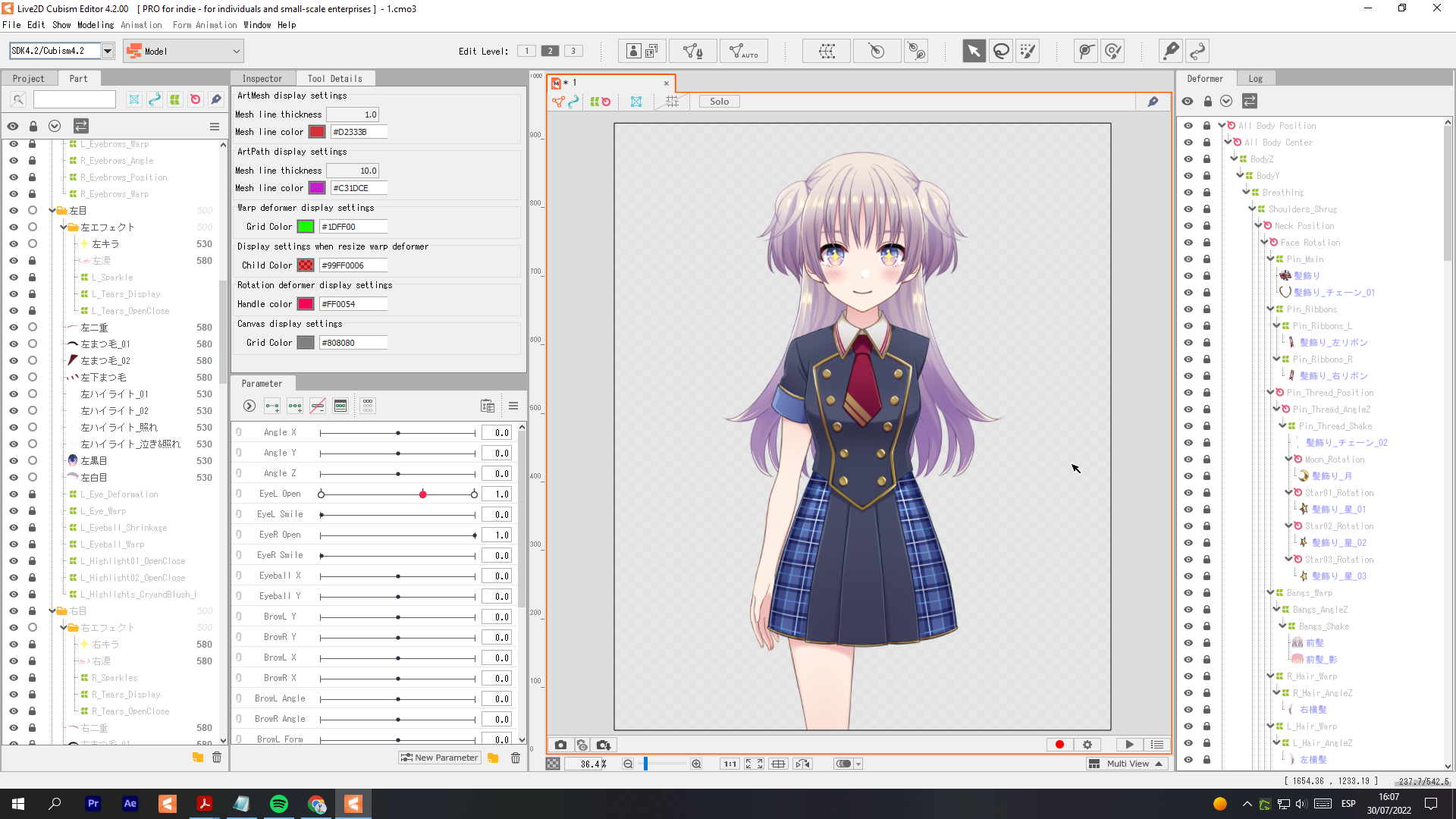The height and width of the screenshot is (819, 1456).
Task: Switch to the Tool Details tab
Action: click(334, 79)
